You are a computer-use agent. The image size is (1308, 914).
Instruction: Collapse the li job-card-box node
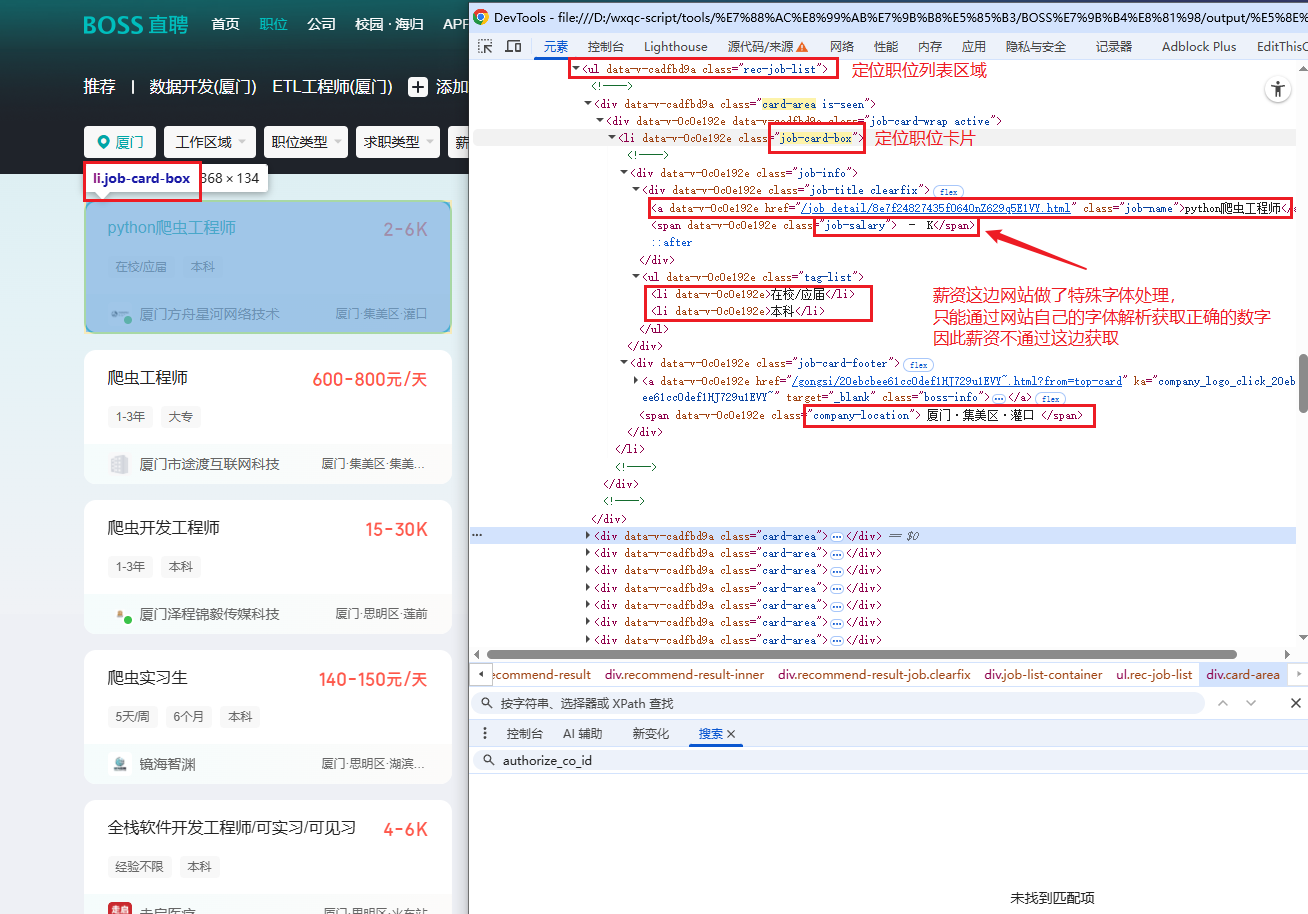coord(612,138)
